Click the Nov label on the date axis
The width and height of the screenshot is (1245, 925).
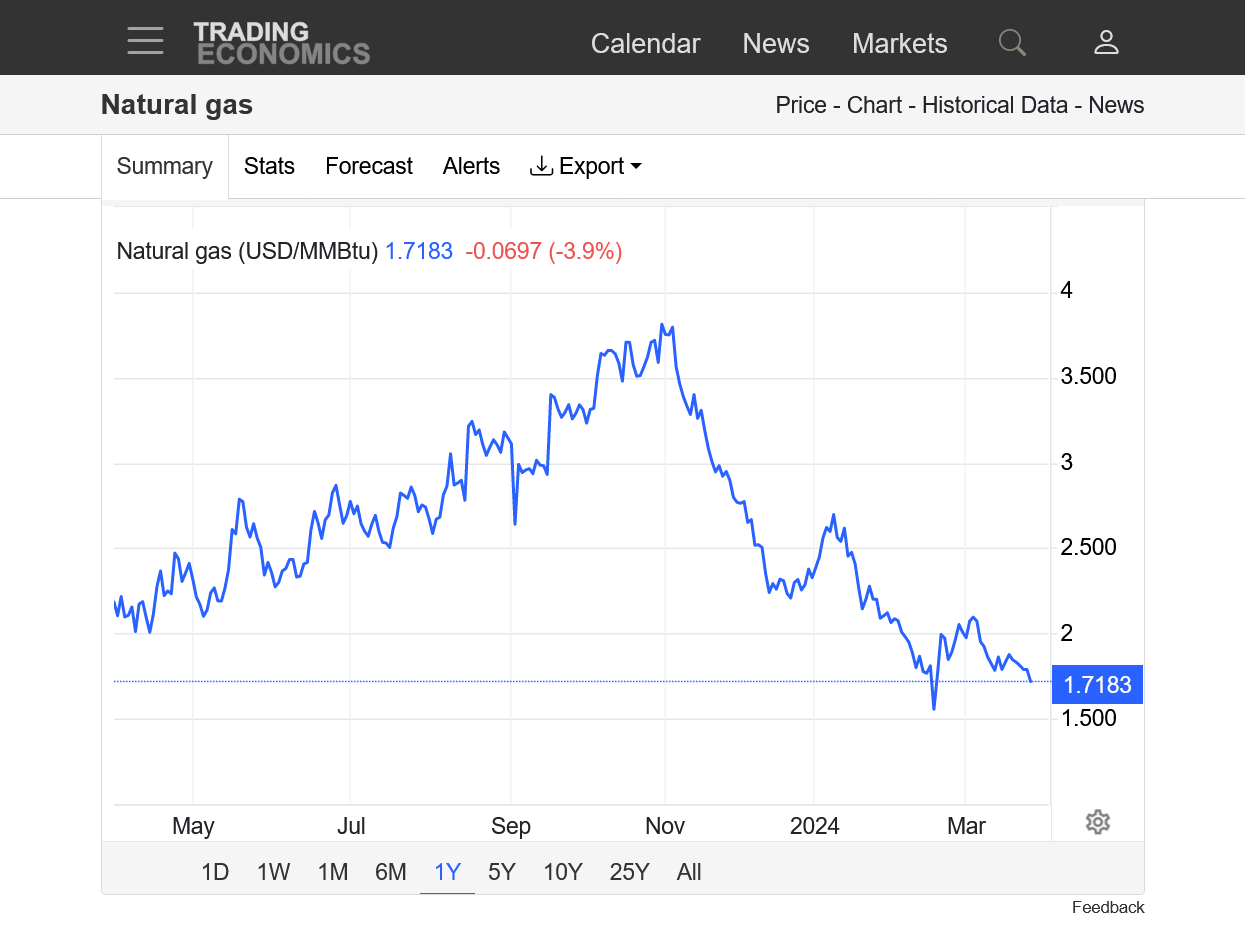click(665, 826)
